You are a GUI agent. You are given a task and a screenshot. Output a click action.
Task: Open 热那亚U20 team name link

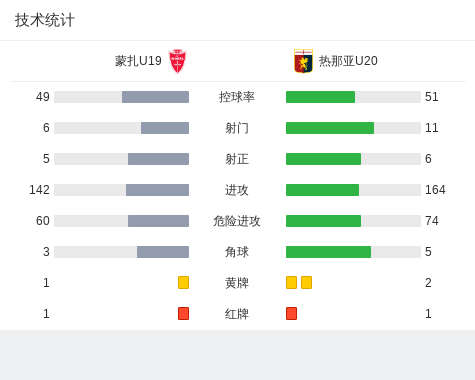(348, 61)
